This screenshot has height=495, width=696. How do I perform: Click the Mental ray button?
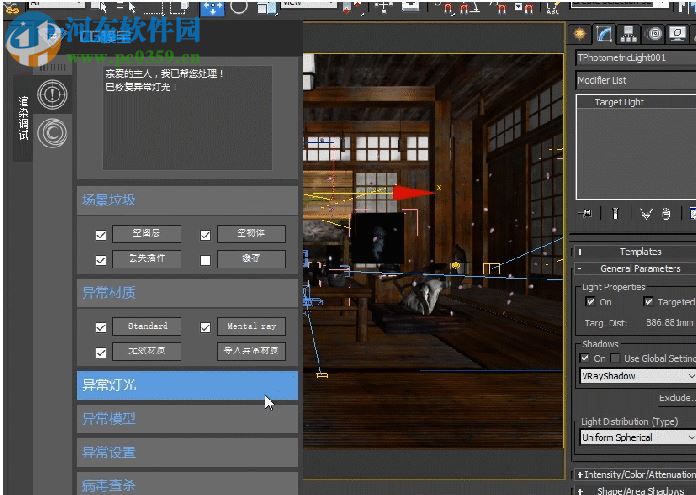coord(251,326)
